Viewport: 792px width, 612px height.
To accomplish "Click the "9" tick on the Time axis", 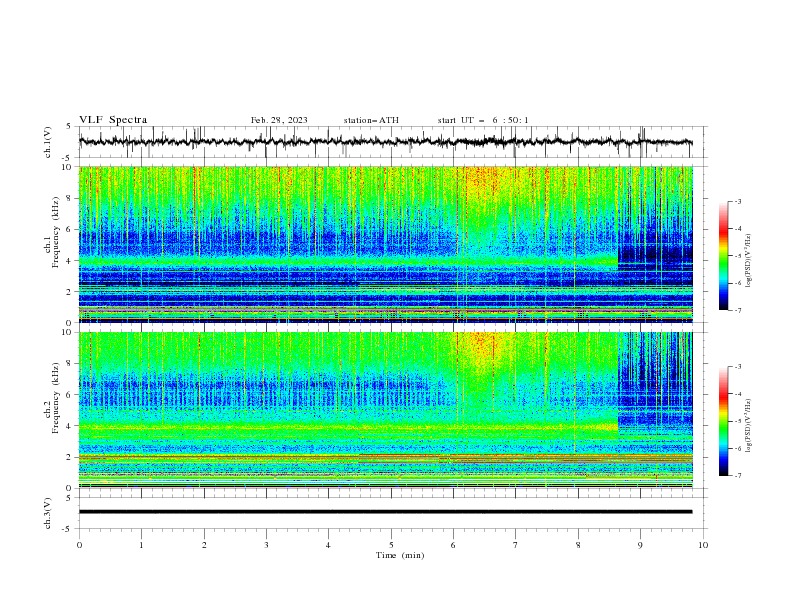I will [x=640, y=545].
